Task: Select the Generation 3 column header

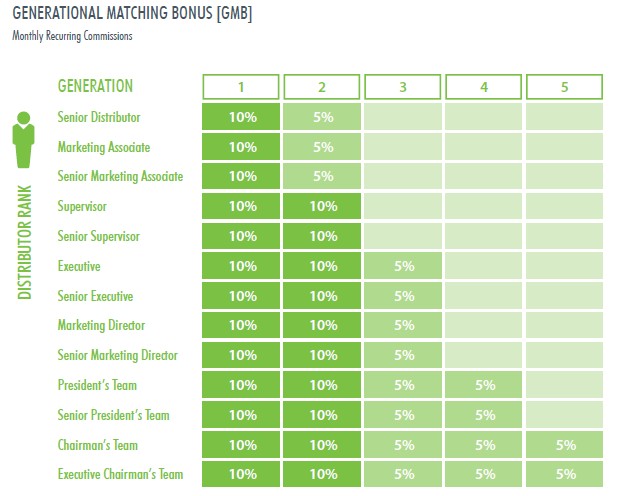Action: pyautogui.click(x=402, y=87)
